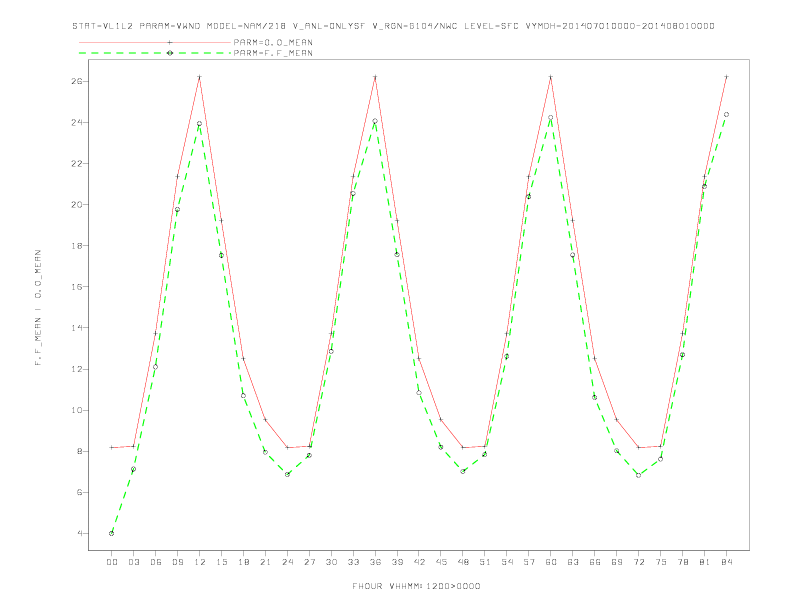Screen dimensions: 792x612
Task: Click y-axis tick label 16
Action: click(x=76, y=286)
